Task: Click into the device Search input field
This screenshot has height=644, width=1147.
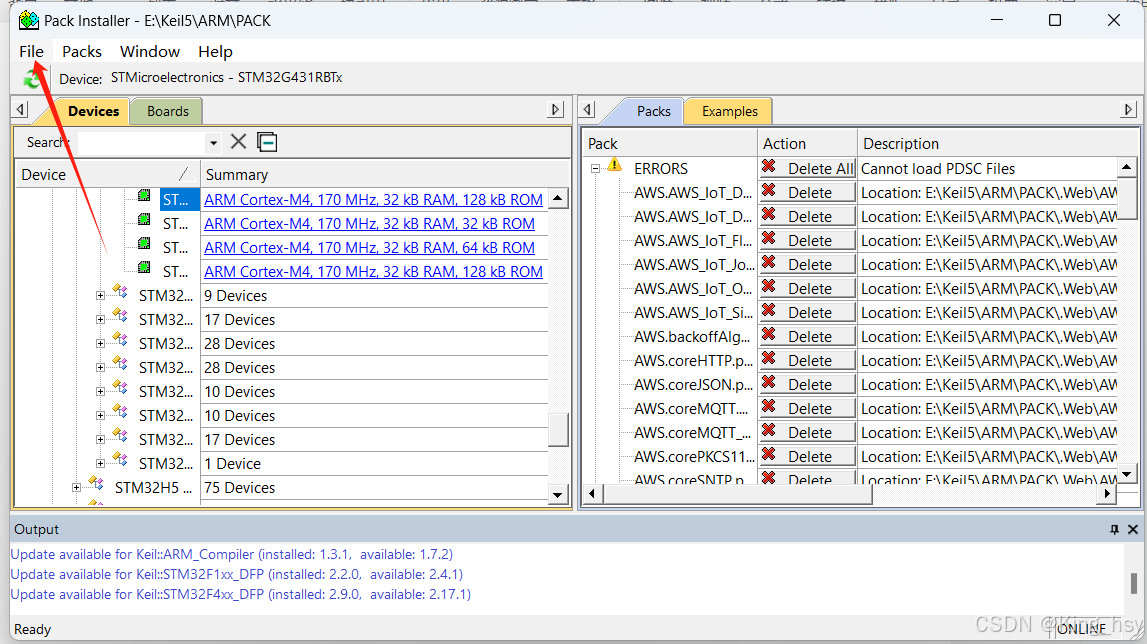Action: (142, 143)
